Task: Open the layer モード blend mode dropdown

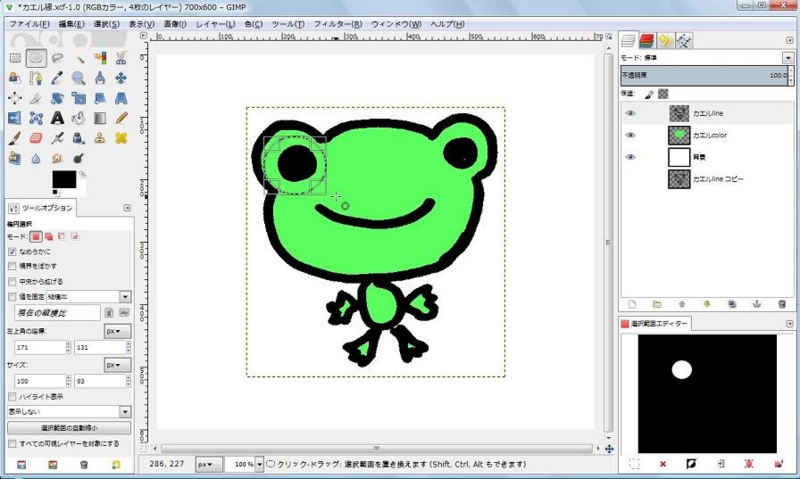Action: pos(788,58)
